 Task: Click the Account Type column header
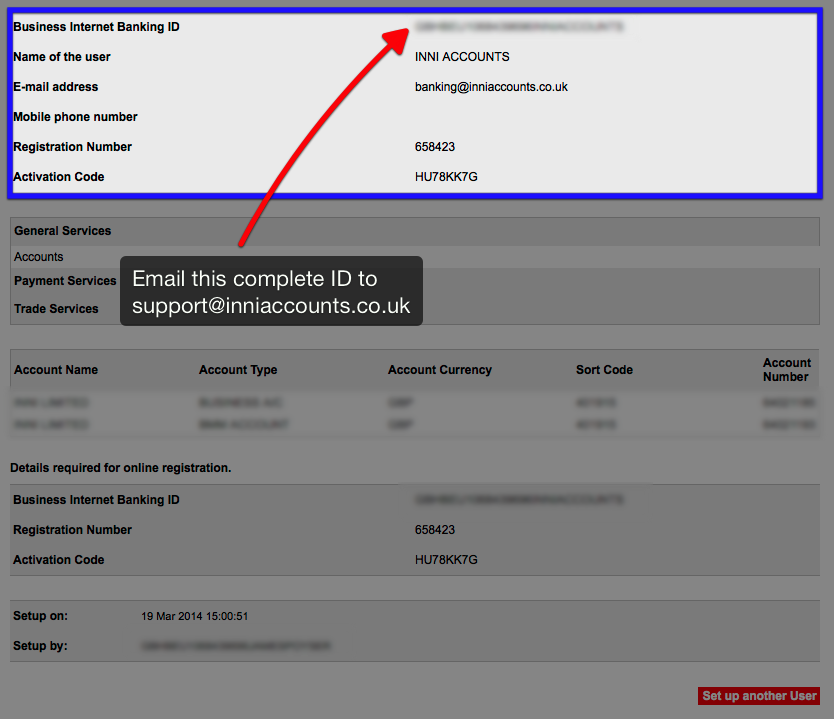(x=238, y=370)
